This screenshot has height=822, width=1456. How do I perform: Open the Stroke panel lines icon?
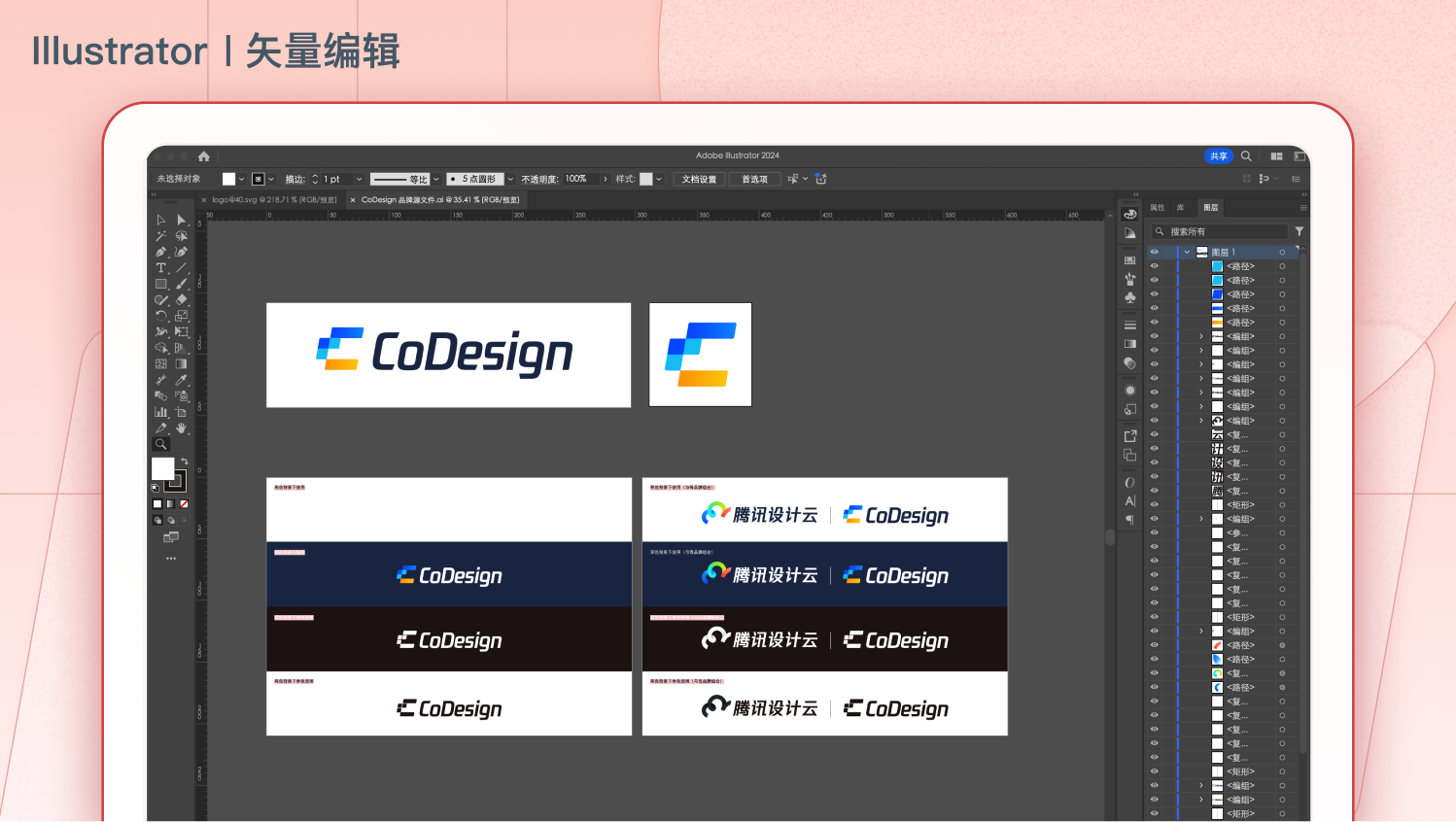coord(1129,325)
